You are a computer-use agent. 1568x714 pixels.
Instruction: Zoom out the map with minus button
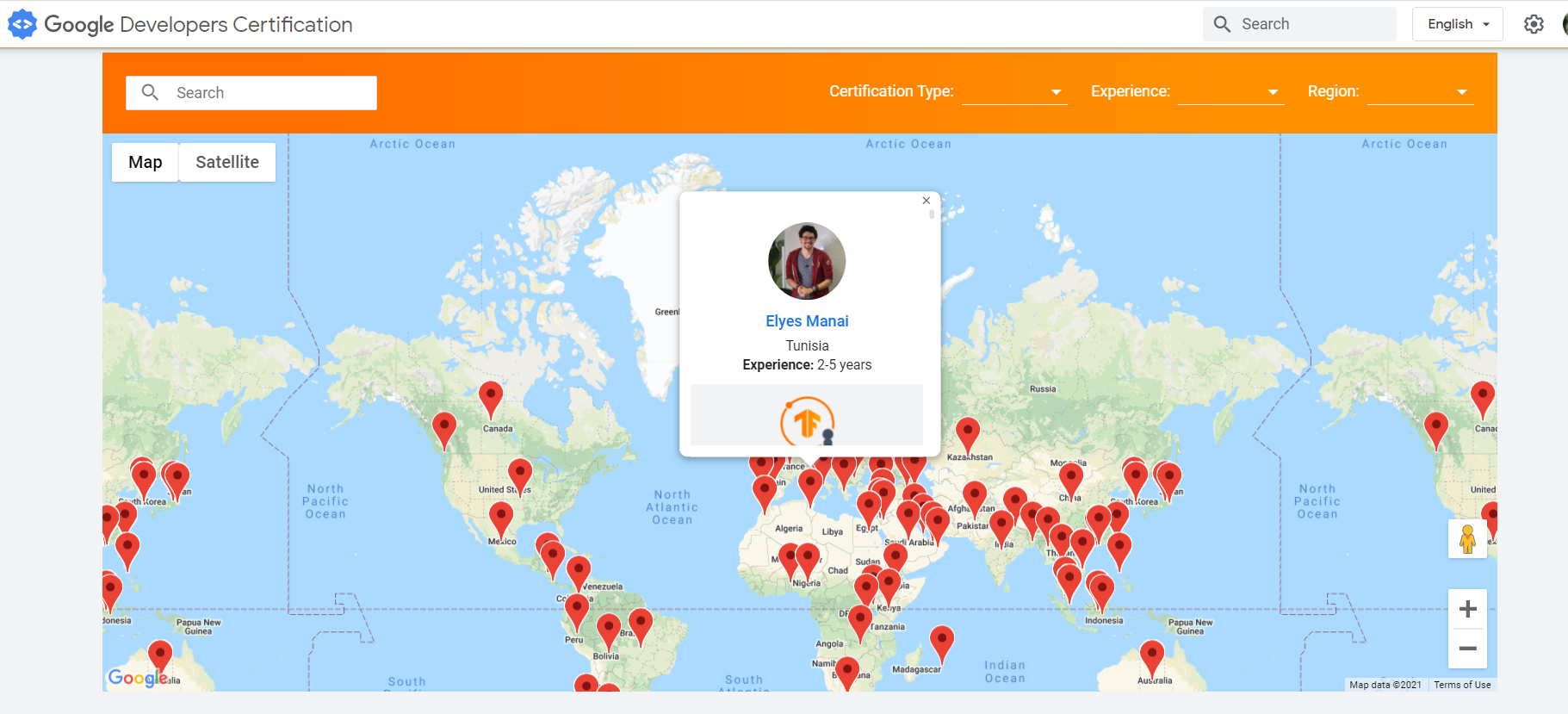click(x=1467, y=649)
